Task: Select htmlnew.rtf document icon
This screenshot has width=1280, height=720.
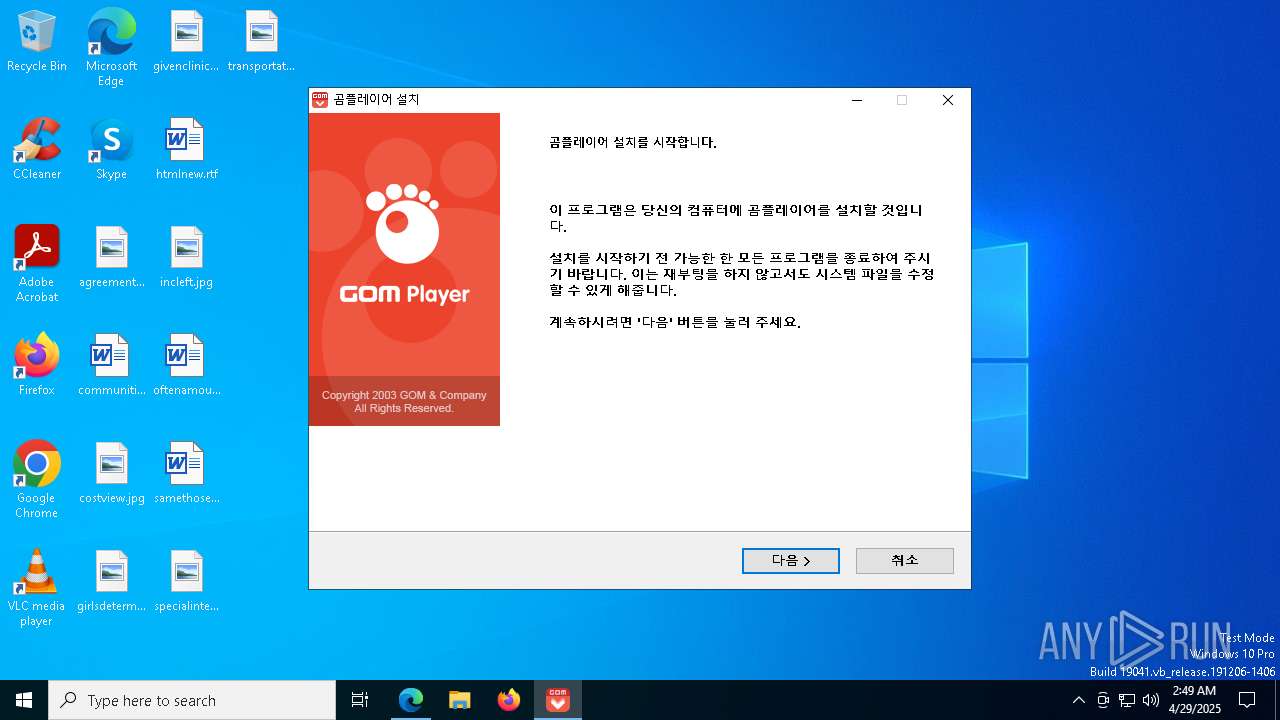Action: pyautogui.click(x=186, y=150)
